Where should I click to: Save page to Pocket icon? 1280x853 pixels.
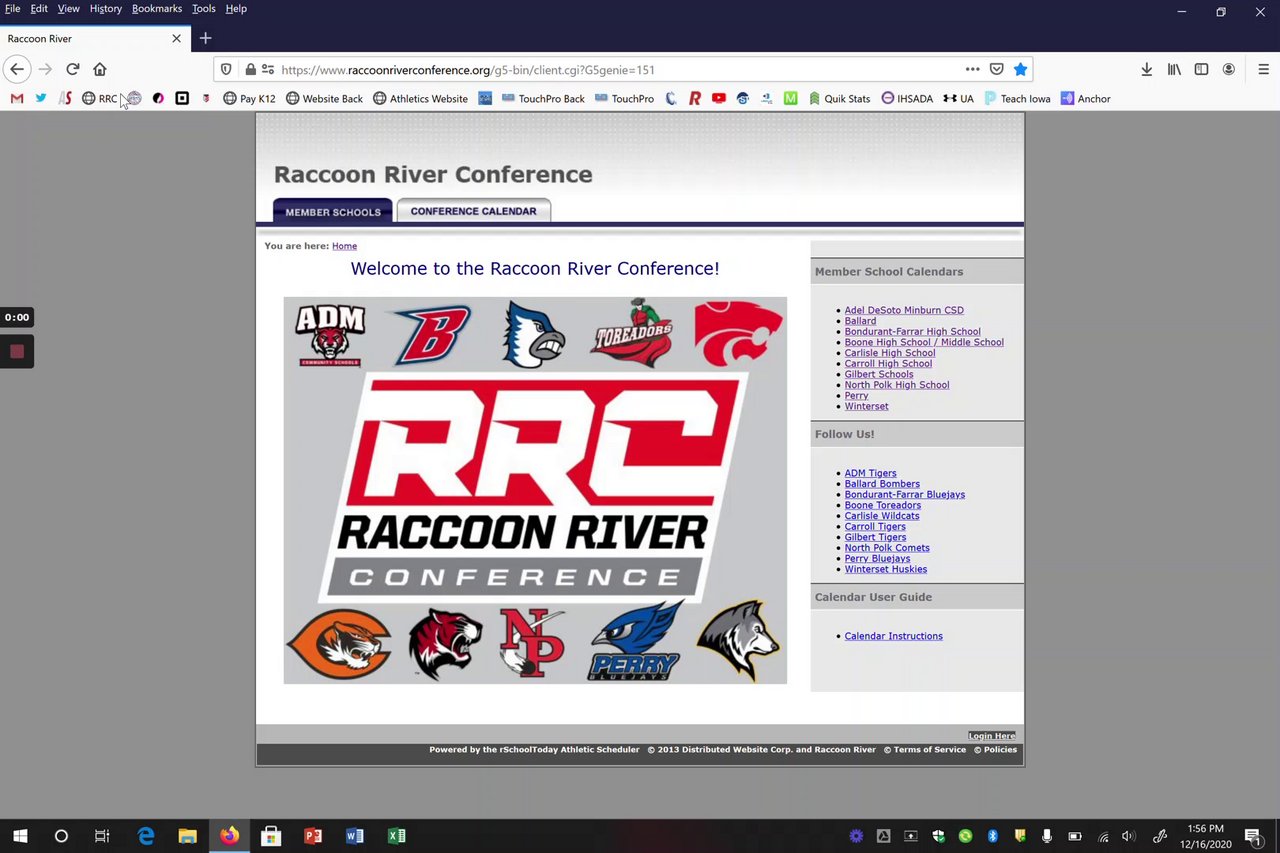tap(996, 69)
